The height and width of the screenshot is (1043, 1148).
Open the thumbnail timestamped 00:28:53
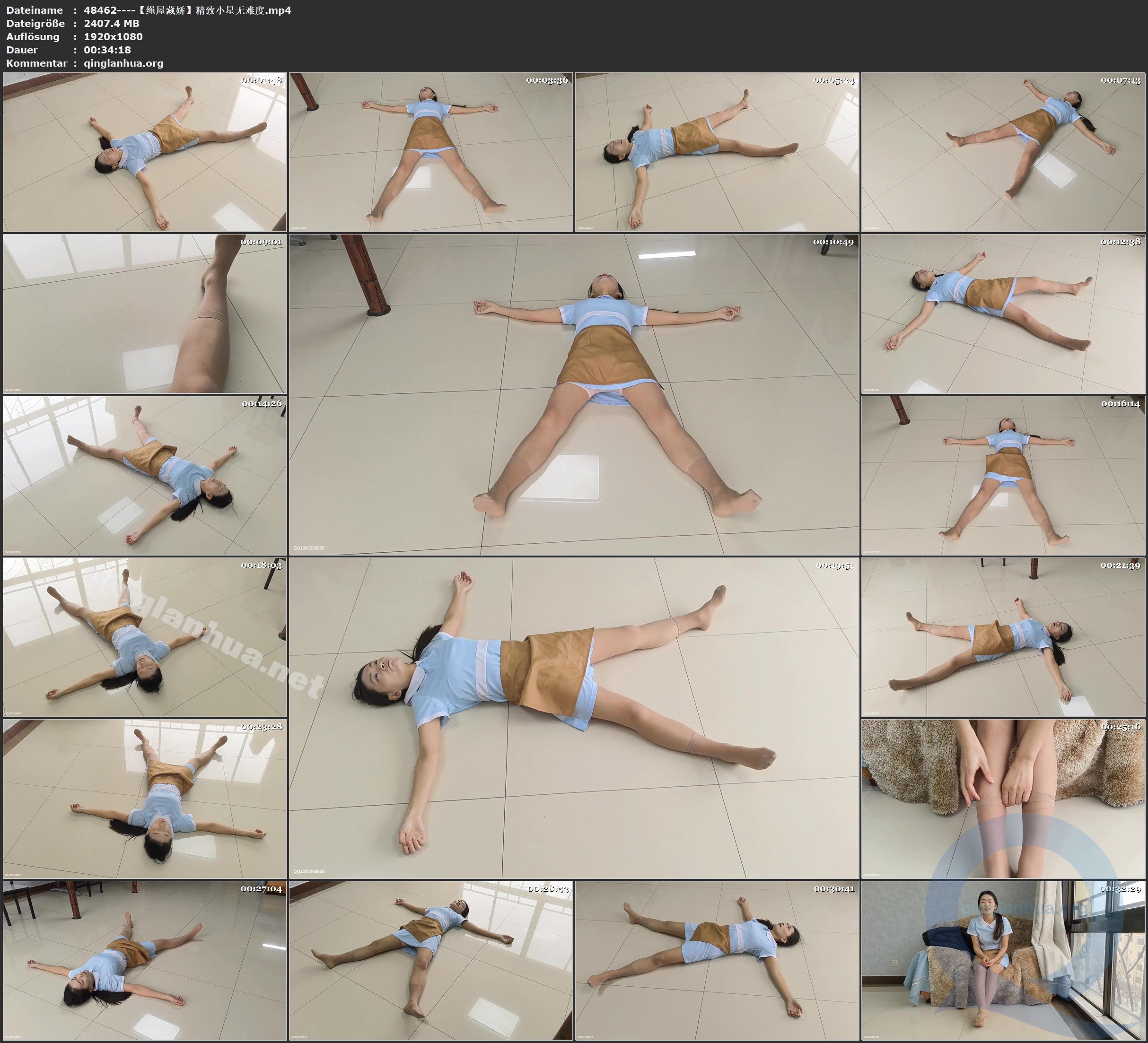point(431,960)
